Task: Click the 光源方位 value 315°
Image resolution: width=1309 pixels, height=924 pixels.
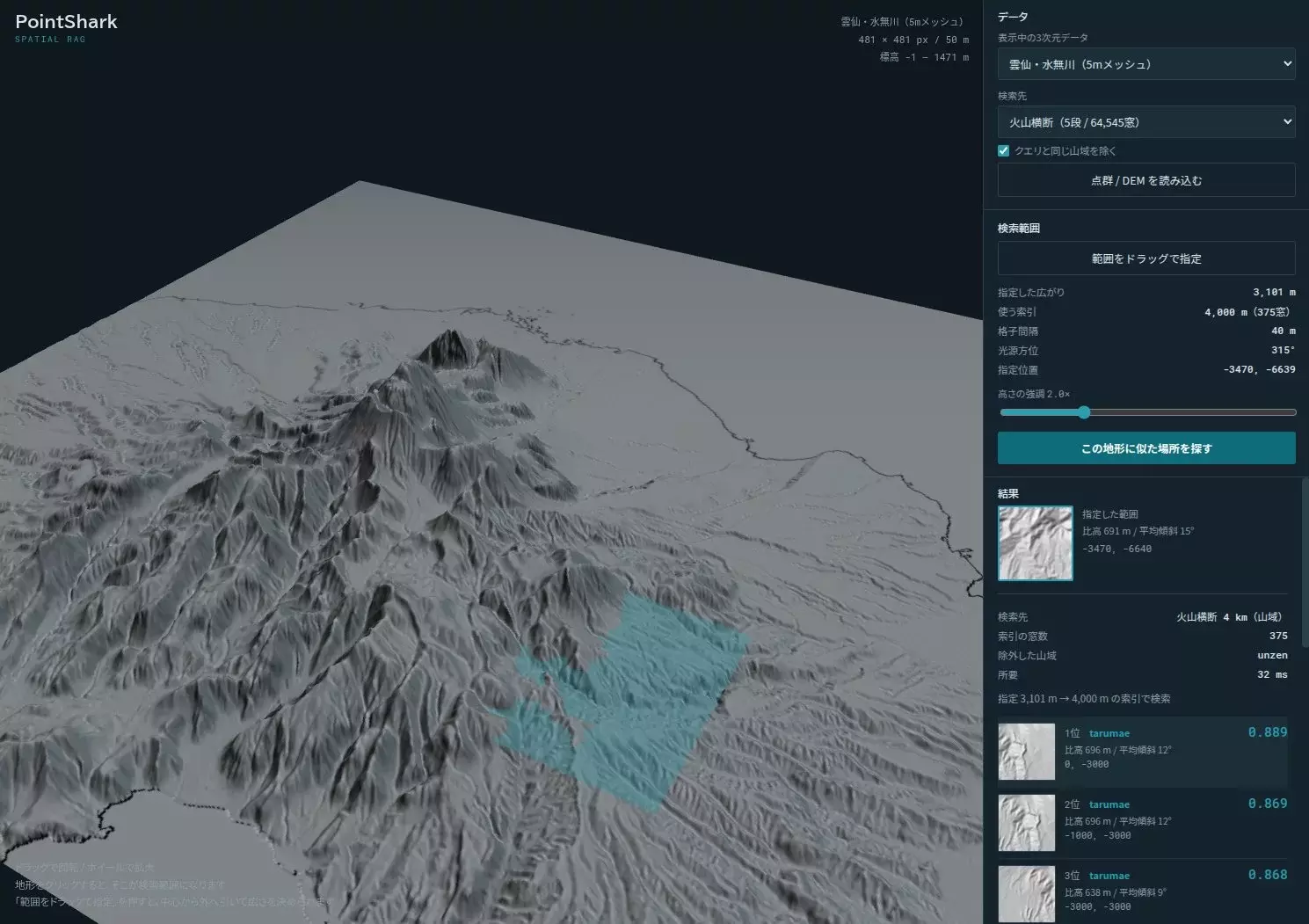Action: (x=1283, y=351)
